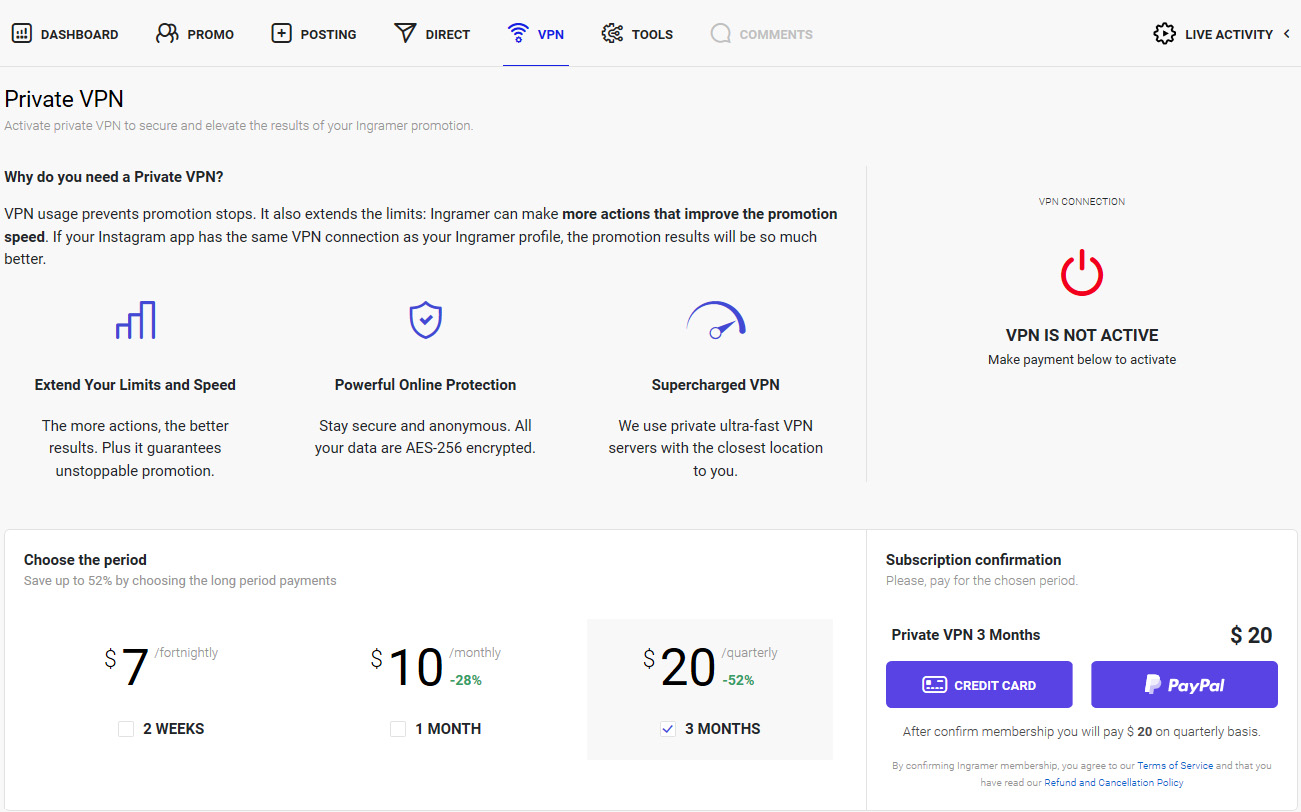The height and width of the screenshot is (812, 1301).
Task: Click Private VPN 3 Months label
Action: click(x=966, y=635)
